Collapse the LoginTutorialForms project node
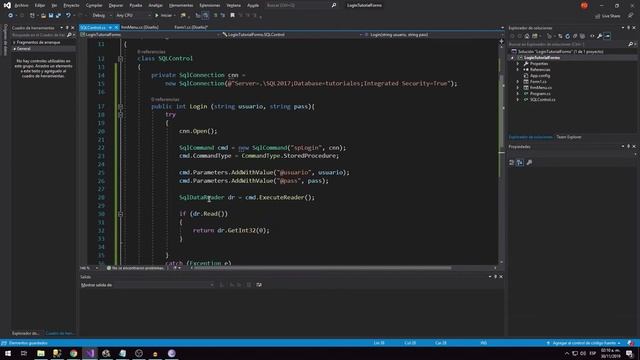Image resolution: width=640 pixels, height=360 pixels. pos(512,58)
